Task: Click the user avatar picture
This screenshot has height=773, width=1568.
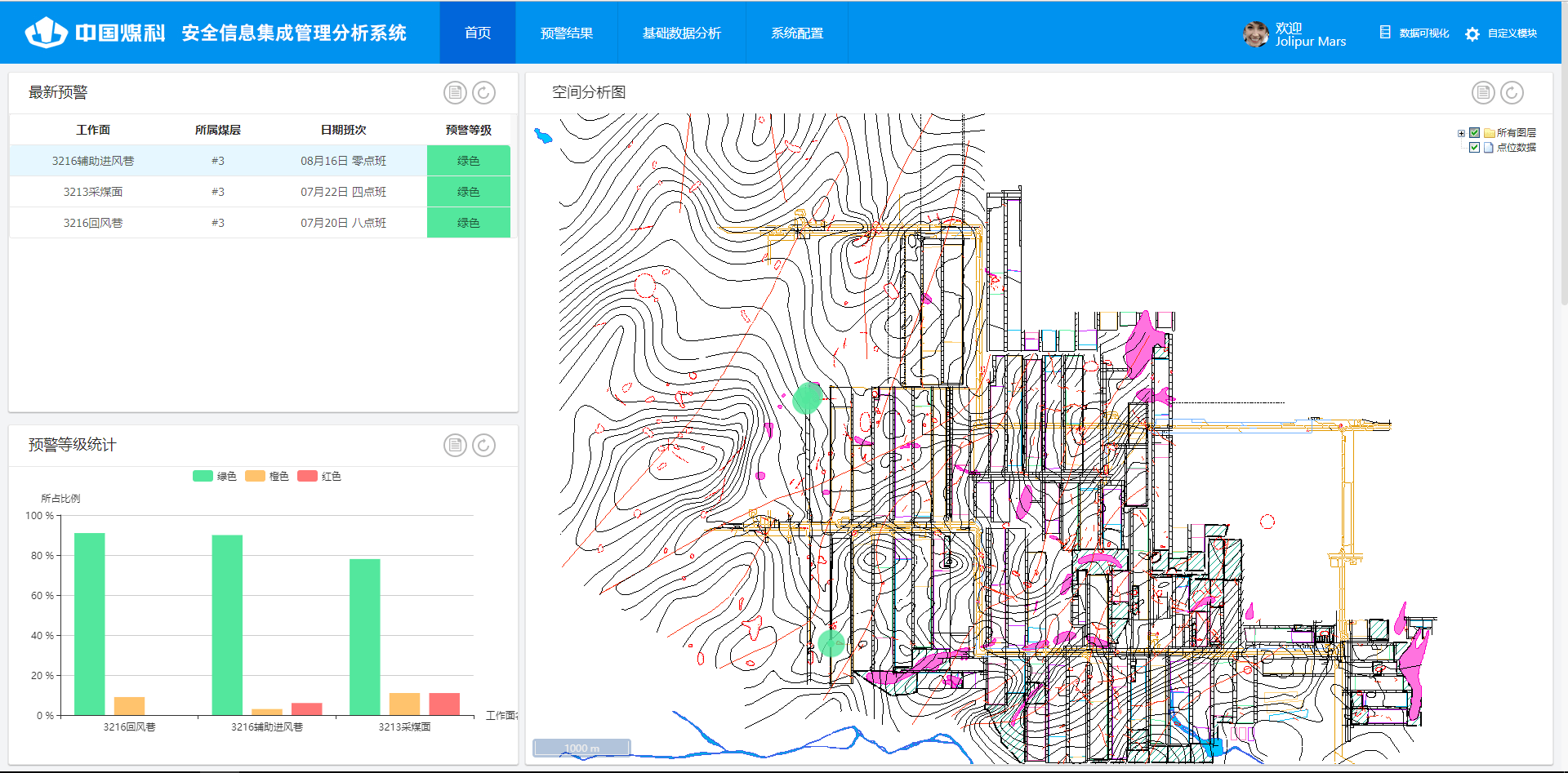Action: 1255,34
